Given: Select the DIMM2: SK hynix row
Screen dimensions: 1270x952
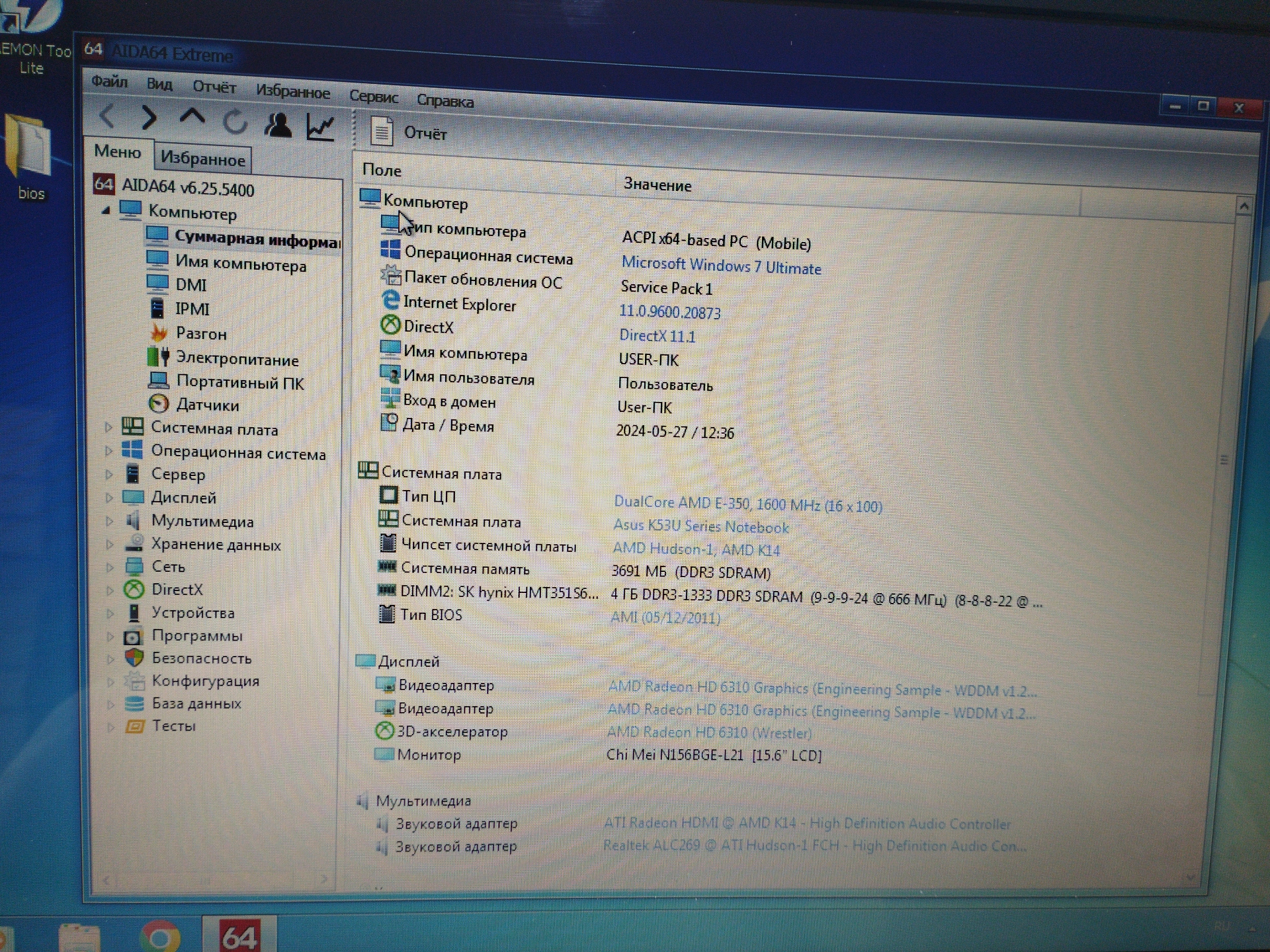Looking at the screenshot, I should coord(709,596).
